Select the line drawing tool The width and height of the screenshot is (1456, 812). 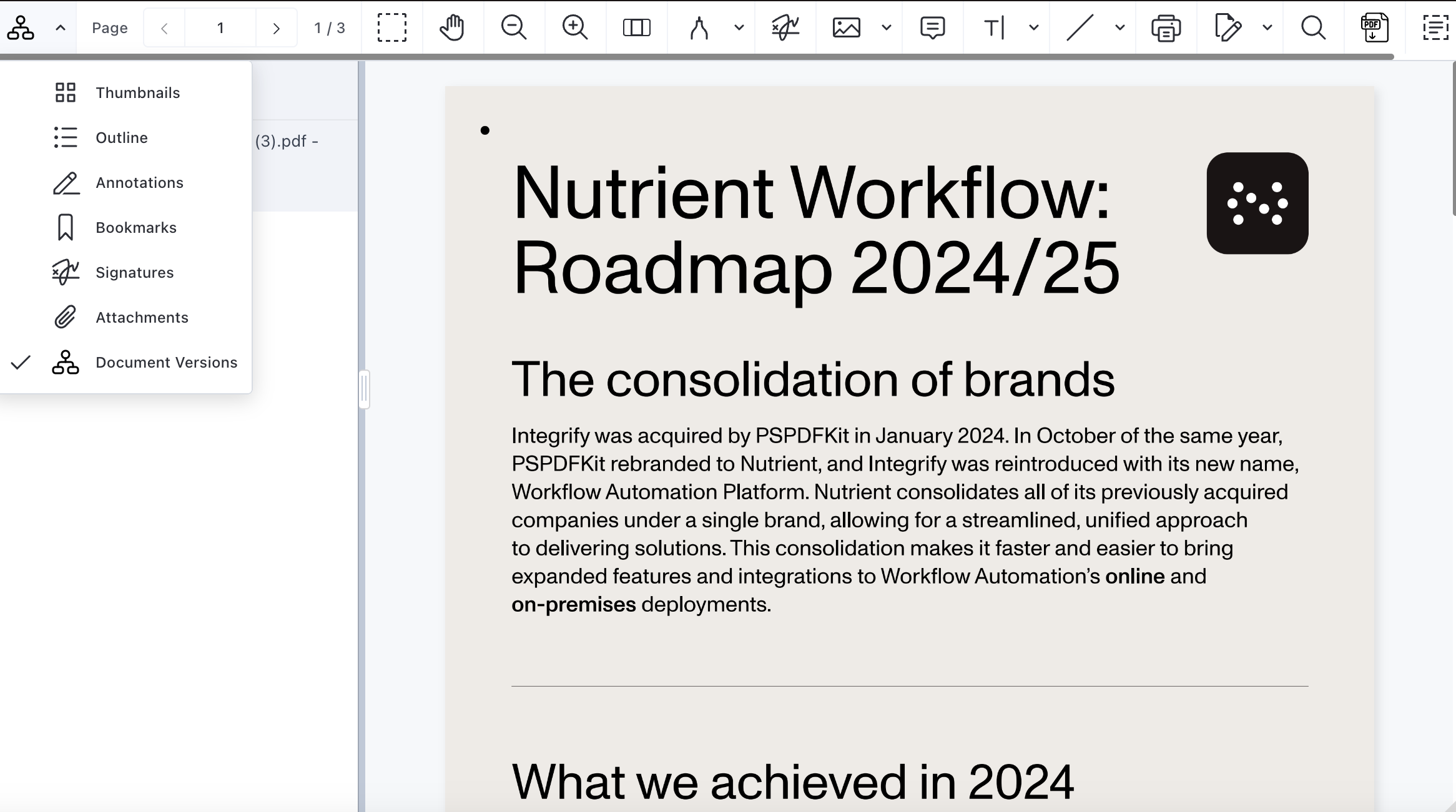point(1080,28)
